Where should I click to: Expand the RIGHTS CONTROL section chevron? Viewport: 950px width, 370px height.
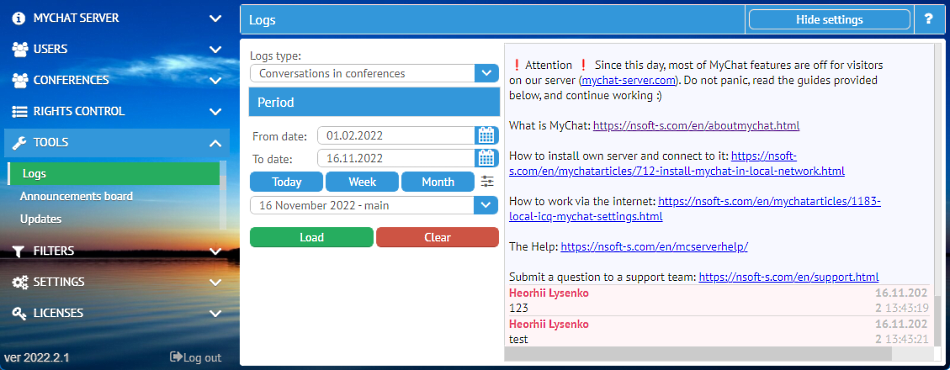tap(215, 111)
